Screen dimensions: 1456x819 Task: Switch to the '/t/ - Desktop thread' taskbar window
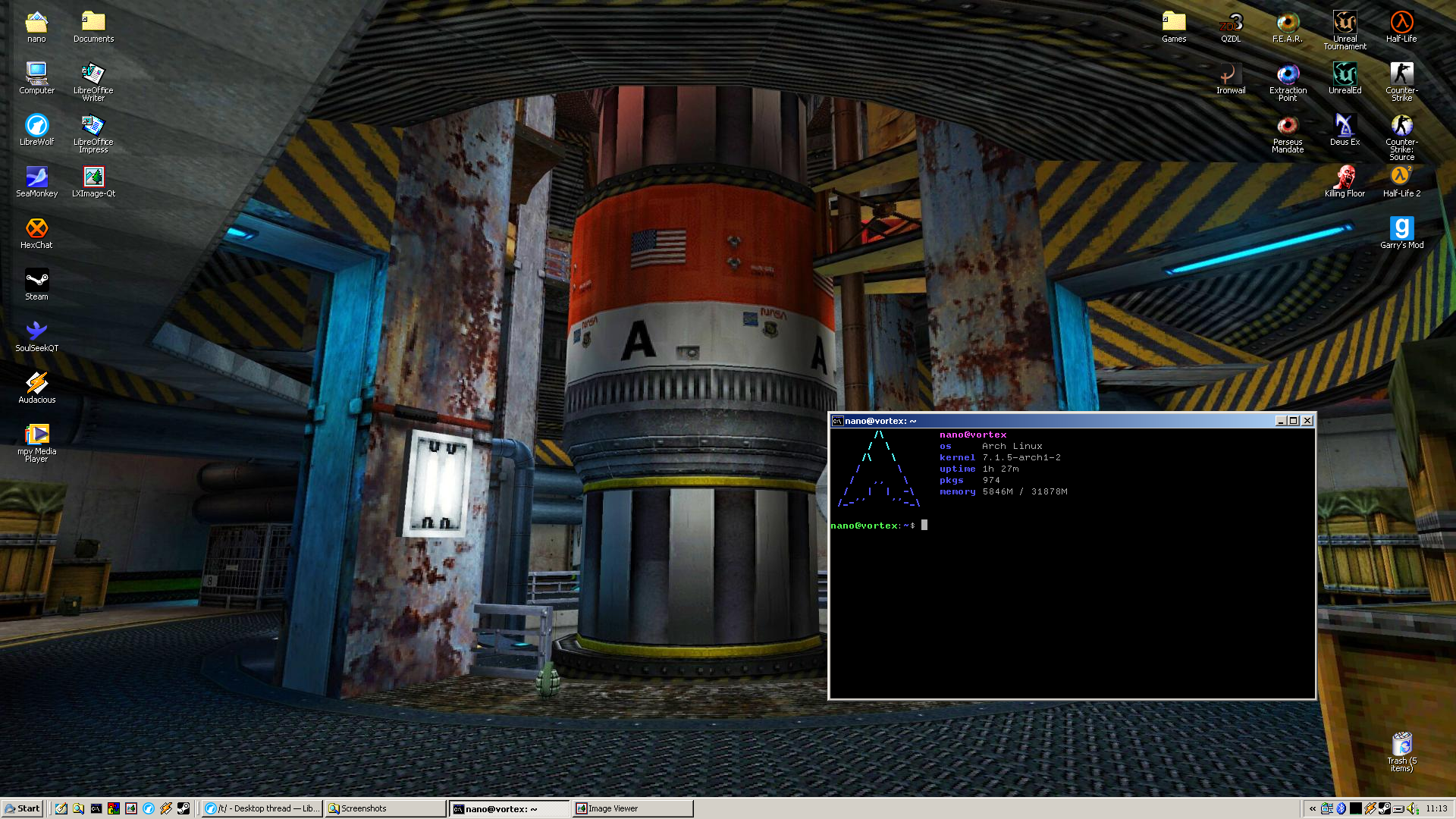262,808
